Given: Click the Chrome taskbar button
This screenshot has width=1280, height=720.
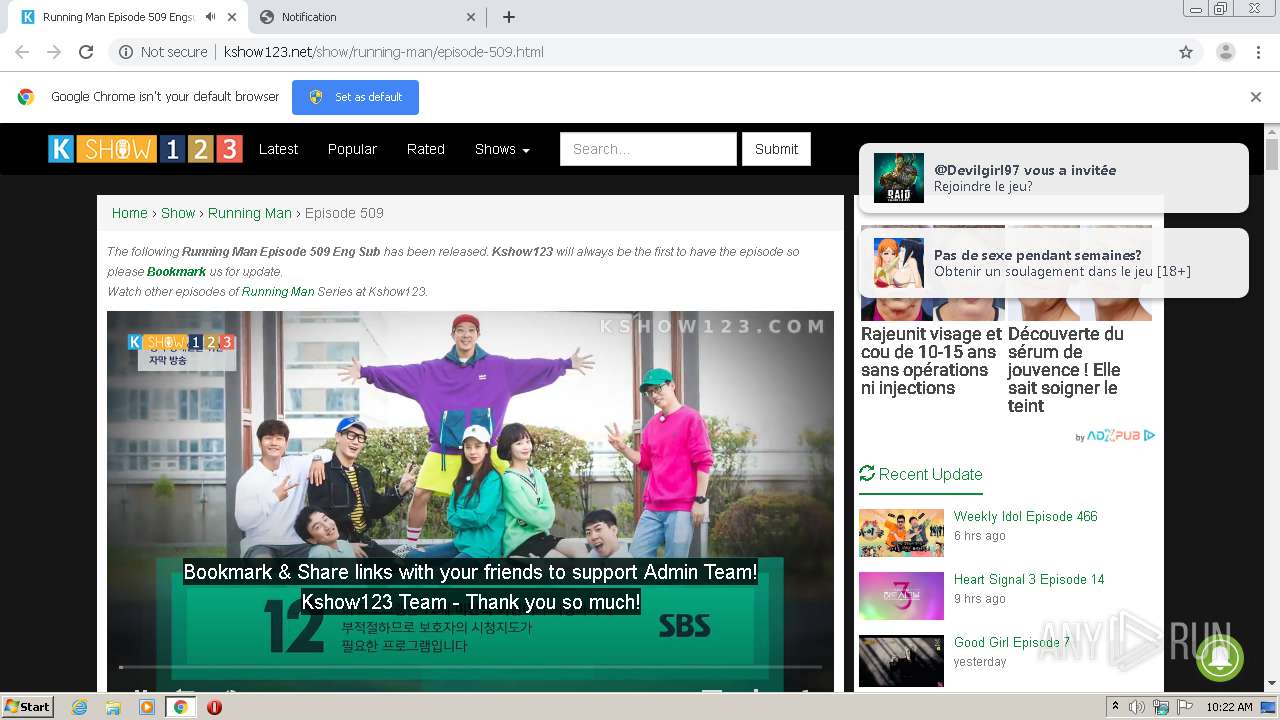Looking at the screenshot, I should pos(180,707).
